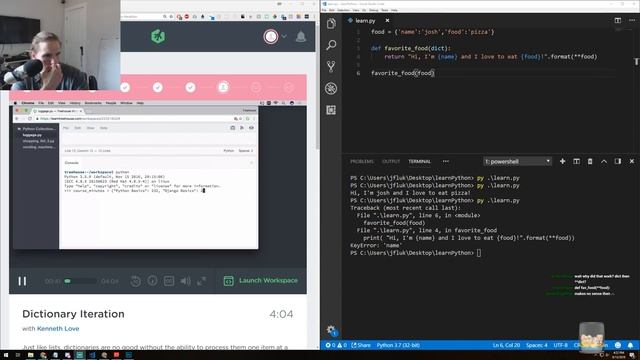Open notifications bell in VS Code status bar

(630, 345)
